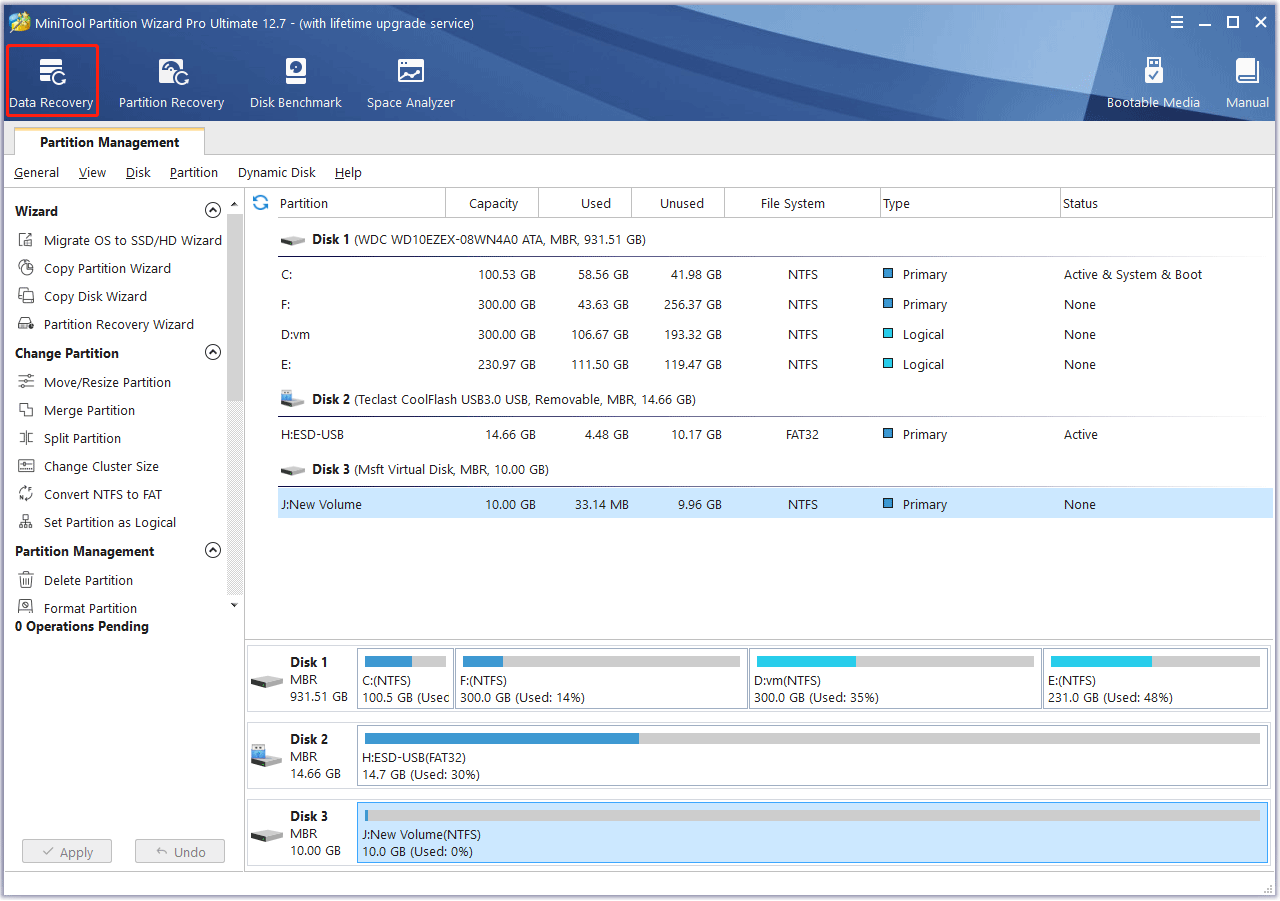Click sidebar scroll up arrow
This screenshot has height=901, width=1280.
pos(235,203)
